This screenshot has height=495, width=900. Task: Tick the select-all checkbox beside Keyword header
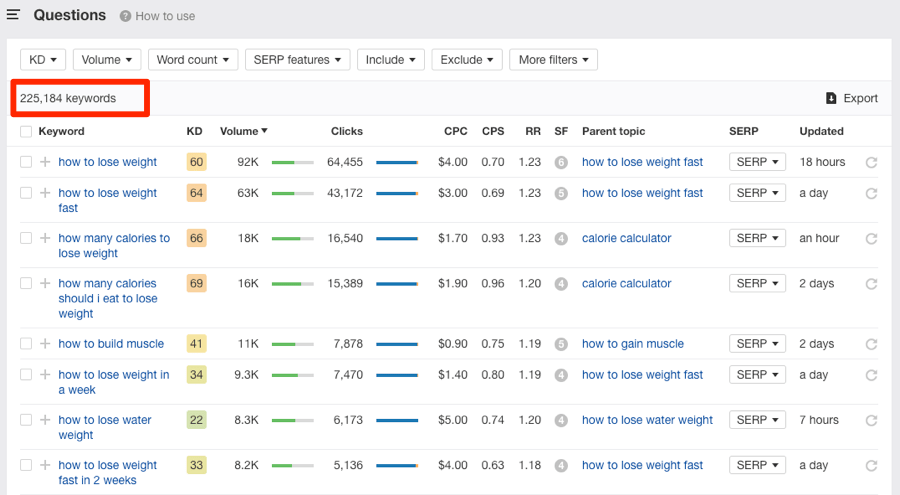click(x=26, y=132)
